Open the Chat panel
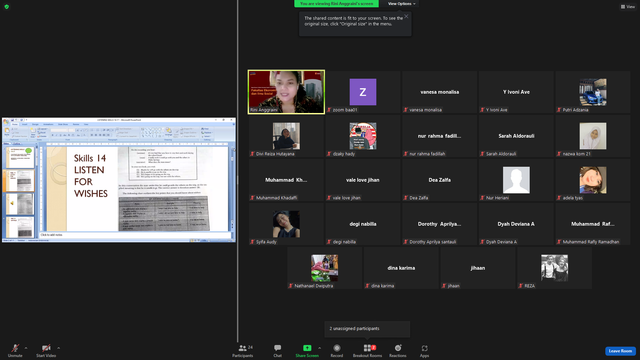This screenshot has width=640, height=360. pos(278,351)
